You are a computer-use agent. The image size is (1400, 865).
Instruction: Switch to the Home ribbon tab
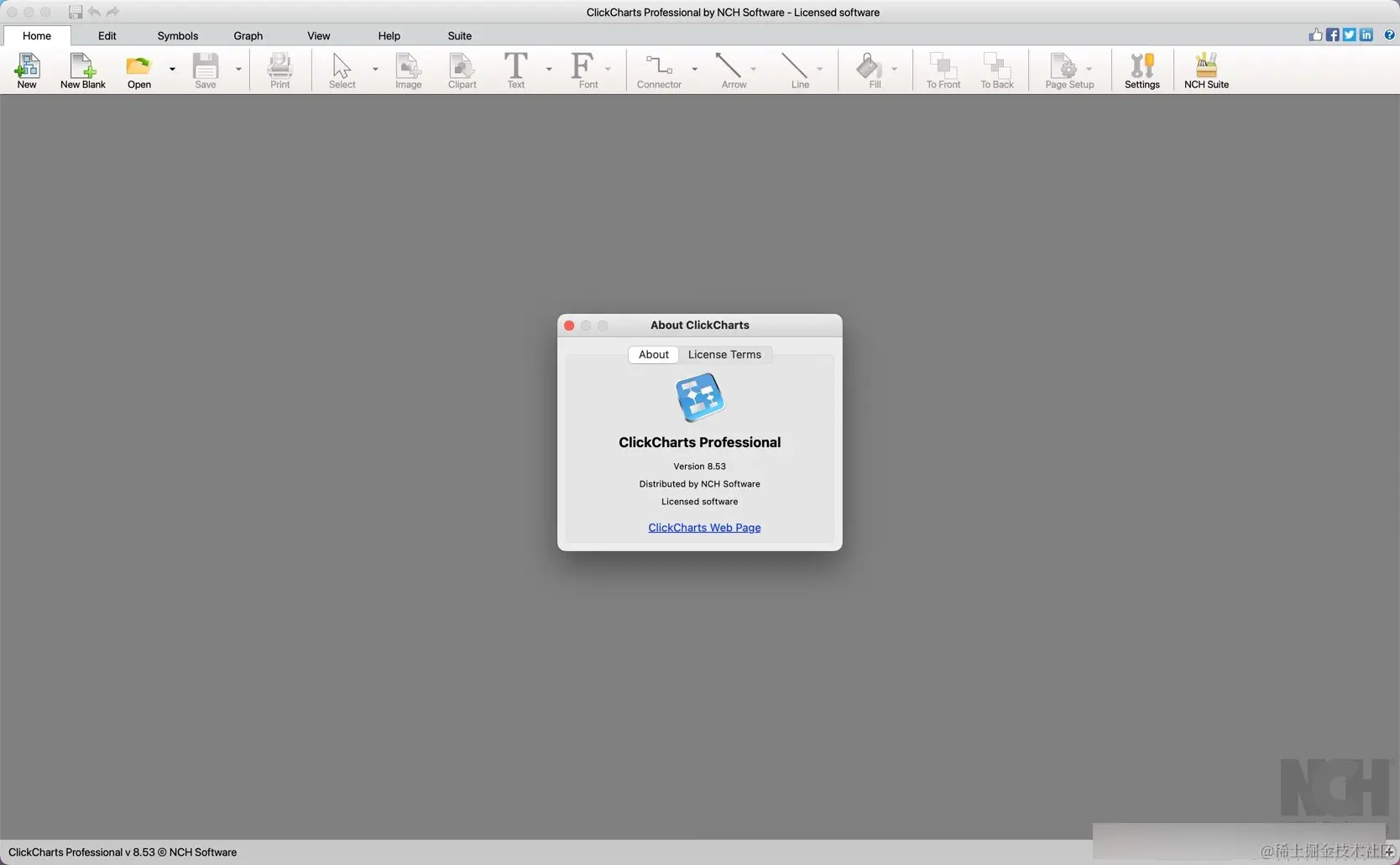37,35
